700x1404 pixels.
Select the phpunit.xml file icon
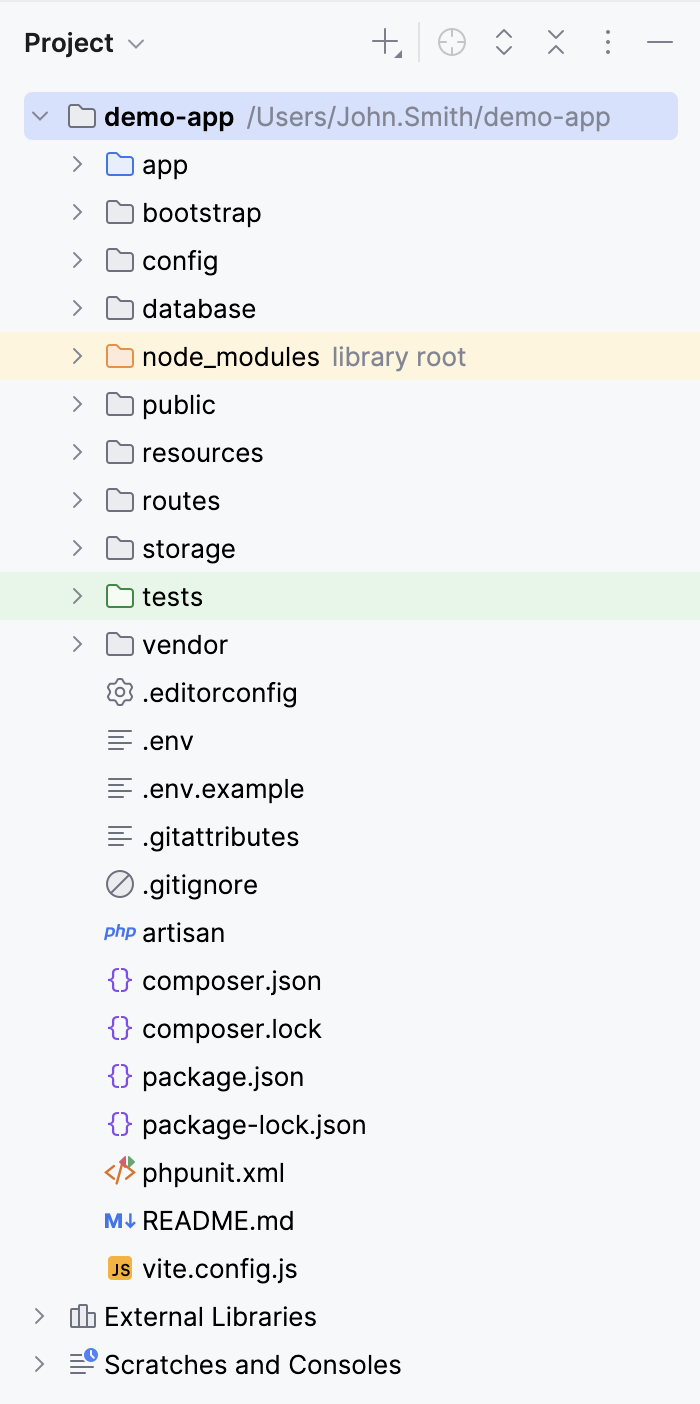point(118,1172)
